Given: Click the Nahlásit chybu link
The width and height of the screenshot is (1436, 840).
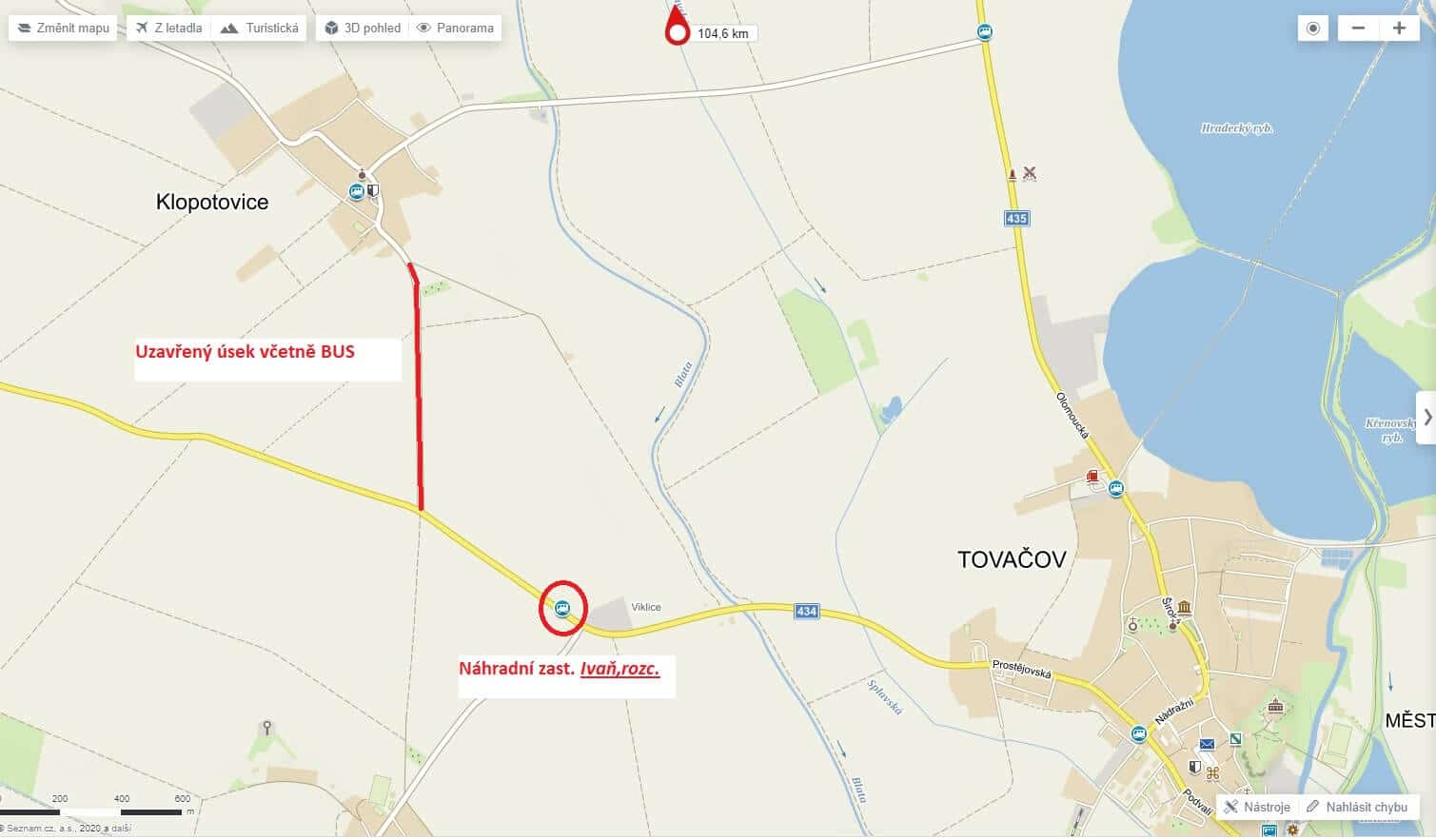Looking at the screenshot, I should (1357, 807).
